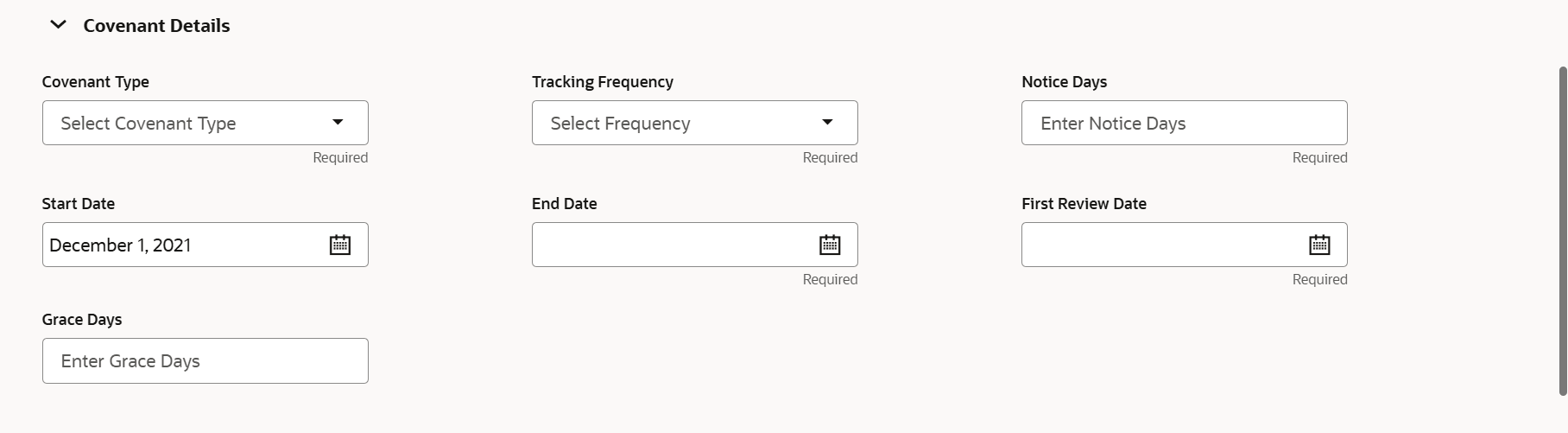Click the Start Date field label

click(x=78, y=204)
